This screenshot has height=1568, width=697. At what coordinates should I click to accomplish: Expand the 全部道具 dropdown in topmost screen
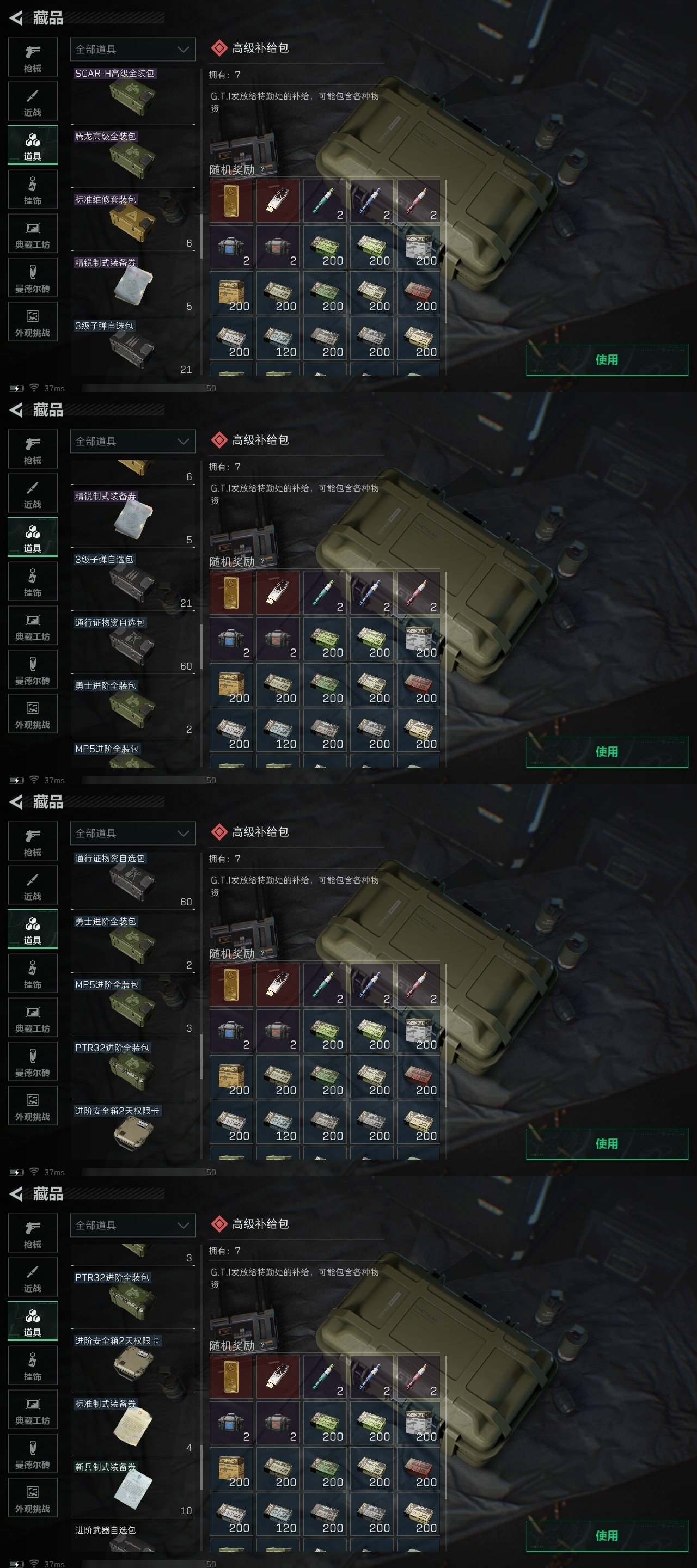tap(133, 50)
